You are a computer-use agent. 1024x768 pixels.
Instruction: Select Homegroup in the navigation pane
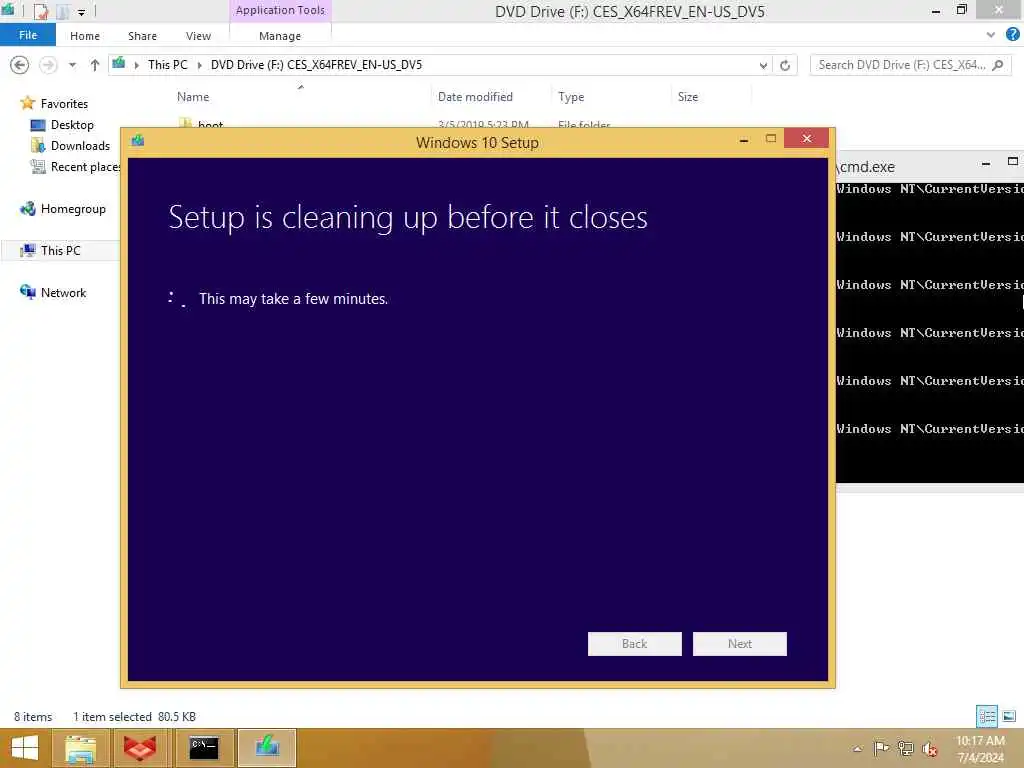pos(72,209)
